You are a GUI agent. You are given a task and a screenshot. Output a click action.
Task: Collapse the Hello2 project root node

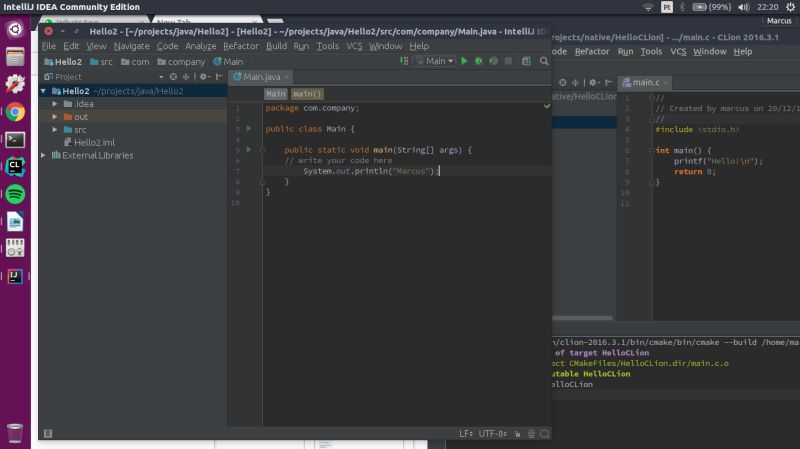43,91
